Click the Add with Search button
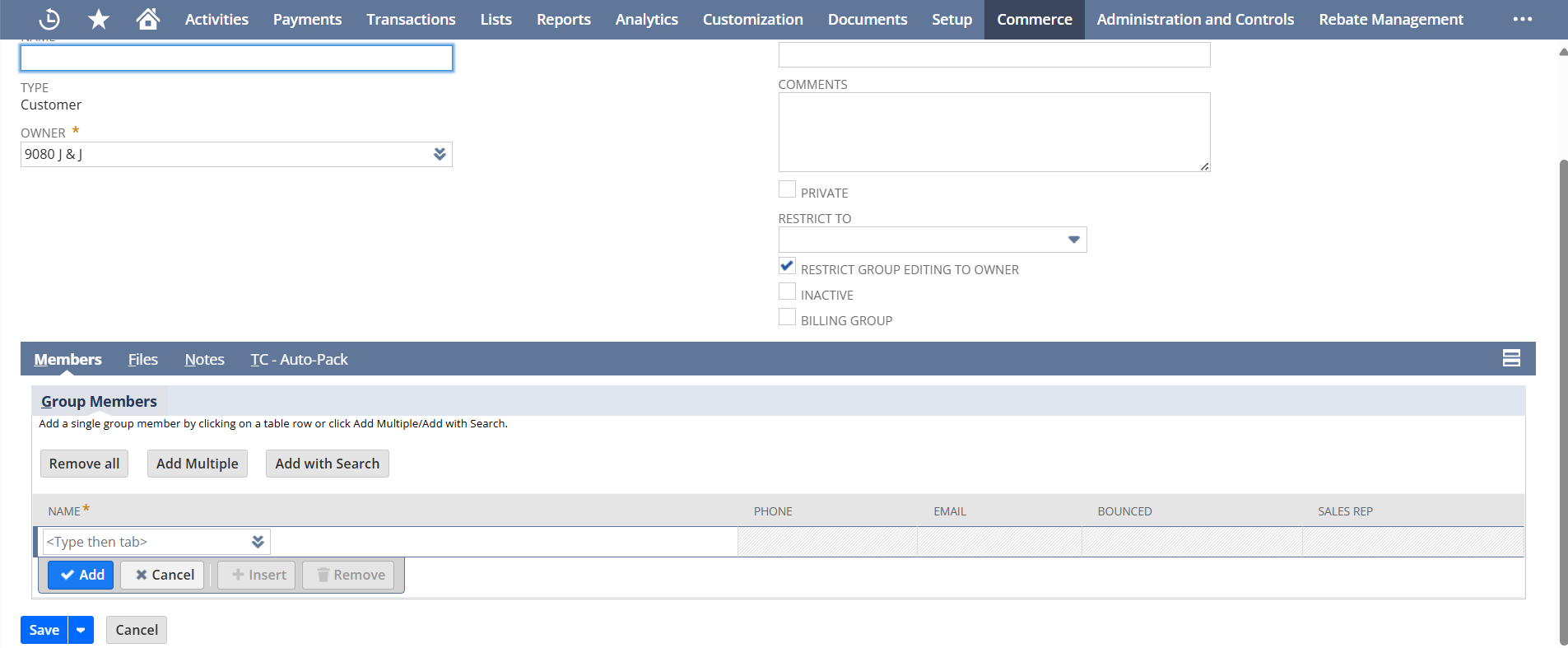 tap(327, 464)
